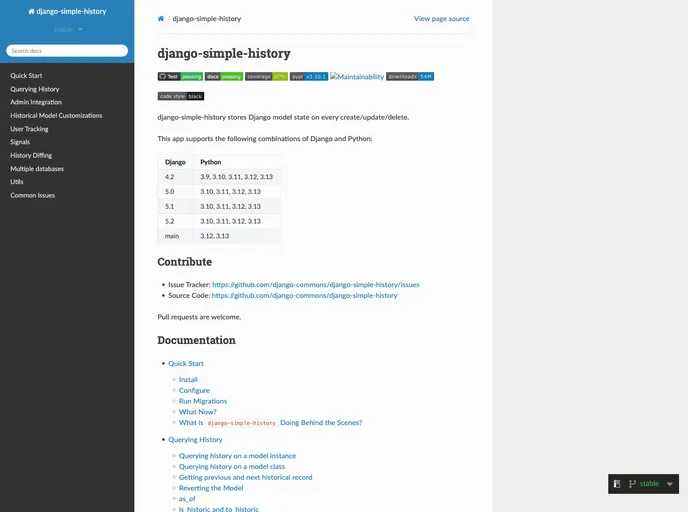
Task: Open the What Now? link
Action: [x=198, y=412]
